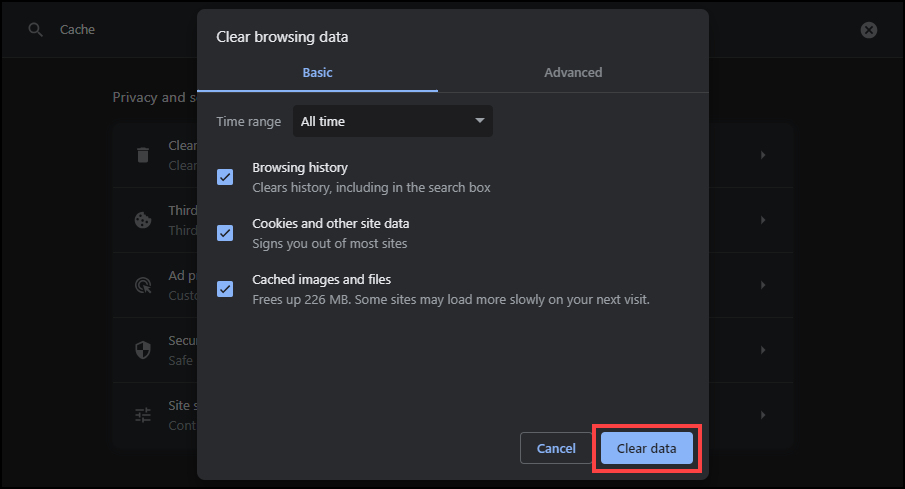Select the Basic tab

coord(317,72)
